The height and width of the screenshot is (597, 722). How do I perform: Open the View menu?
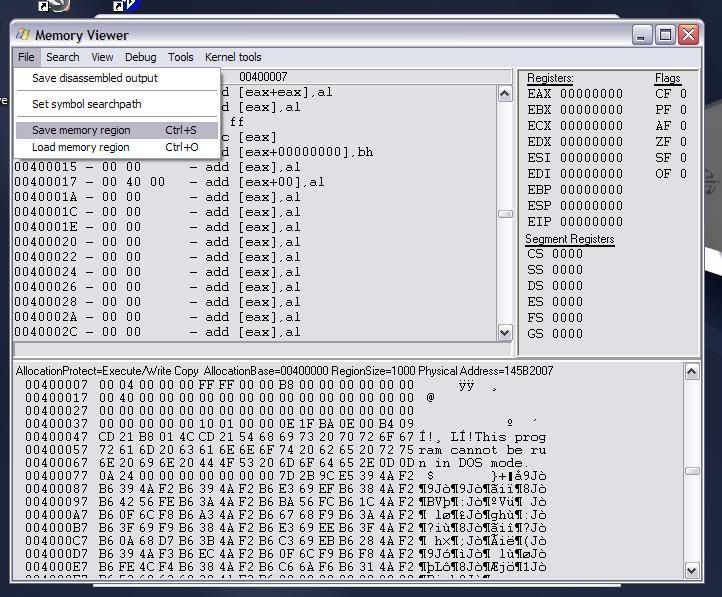(102, 57)
